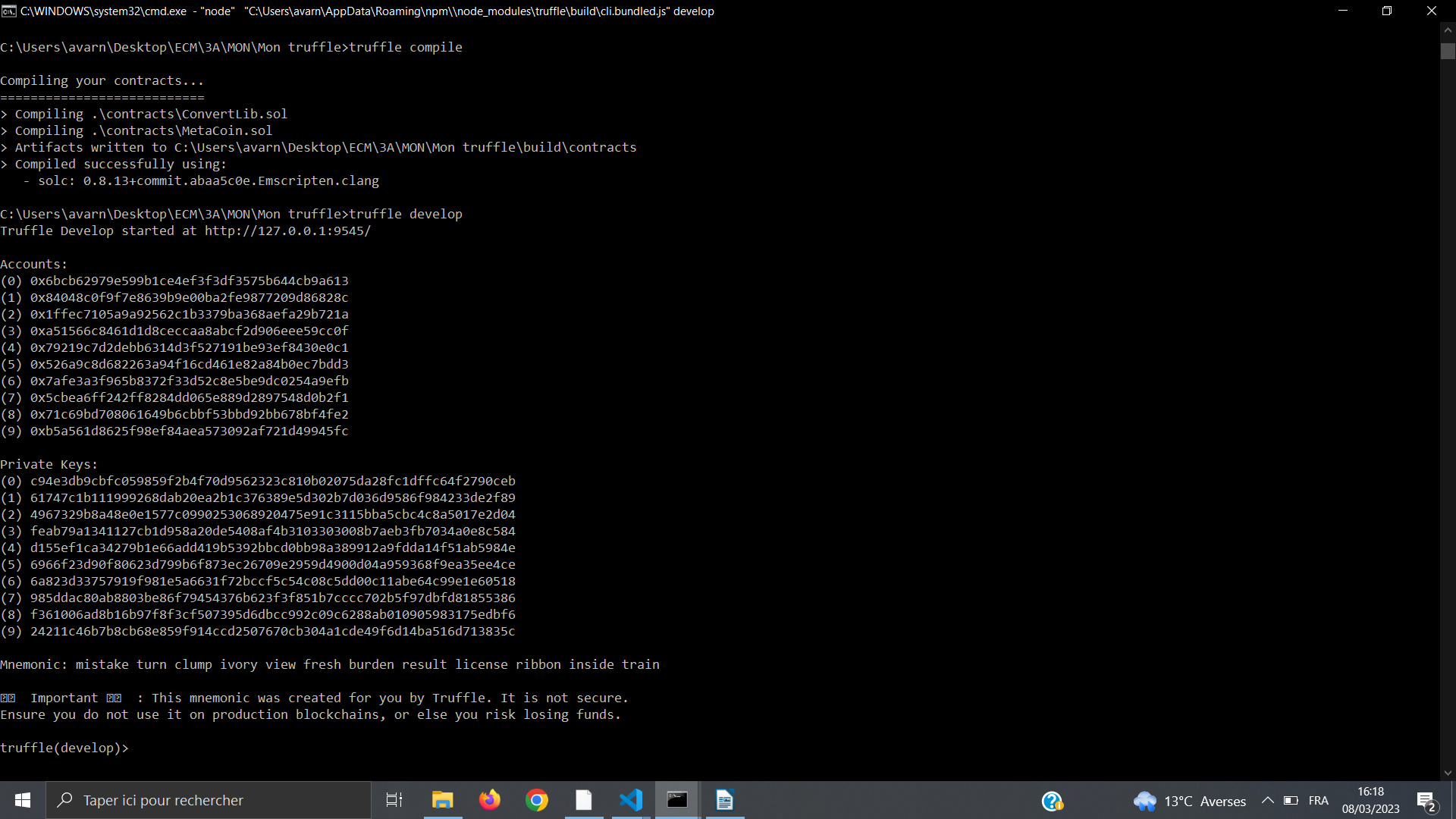The width and height of the screenshot is (1456, 819).
Task: Switch to Visual Studio Code in the taskbar
Action: (631, 800)
